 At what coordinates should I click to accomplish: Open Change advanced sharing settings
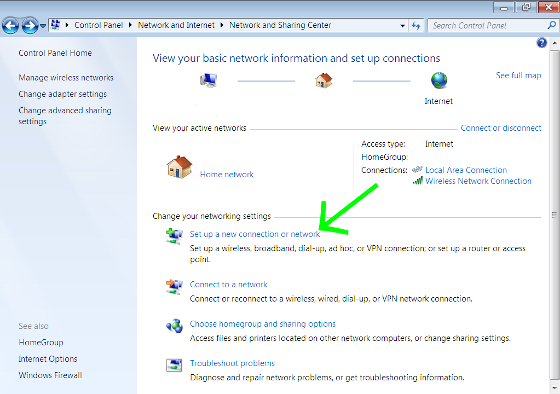65,116
